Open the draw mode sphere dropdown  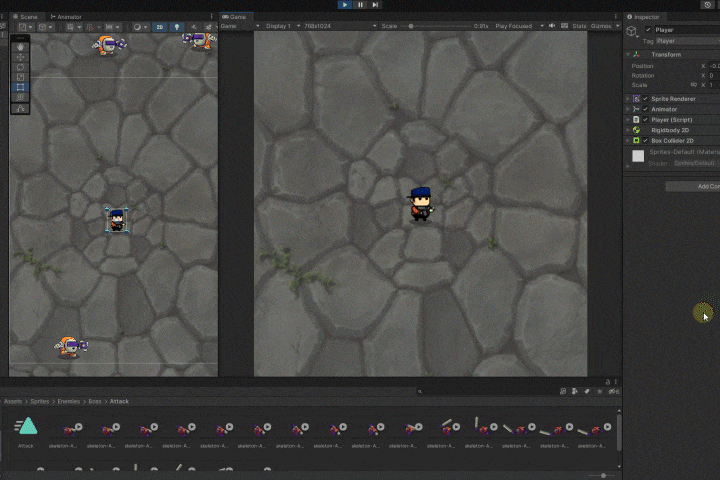(140, 27)
